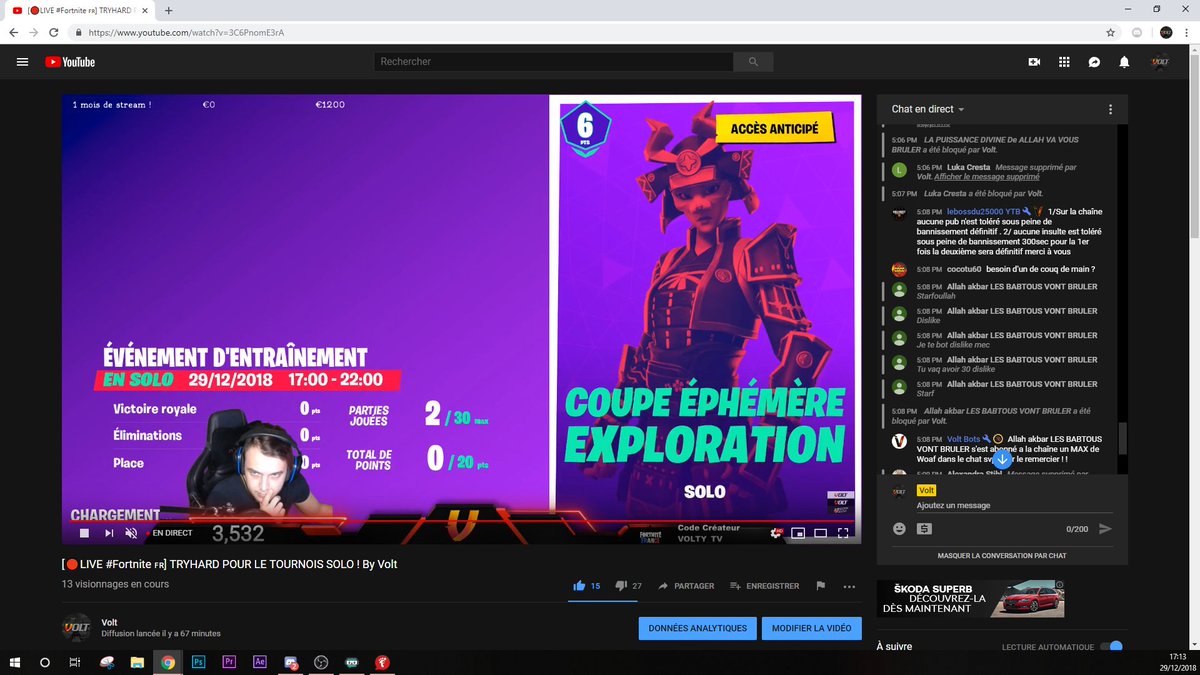The width and height of the screenshot is (1200, 675).
Task: Open a new browser tab
Action: click(x=168, y=10)
